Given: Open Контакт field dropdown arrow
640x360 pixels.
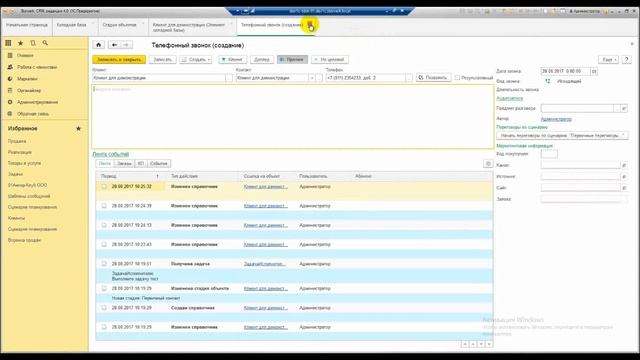Looking at the screenshot, I should click(x=312, y=78).
